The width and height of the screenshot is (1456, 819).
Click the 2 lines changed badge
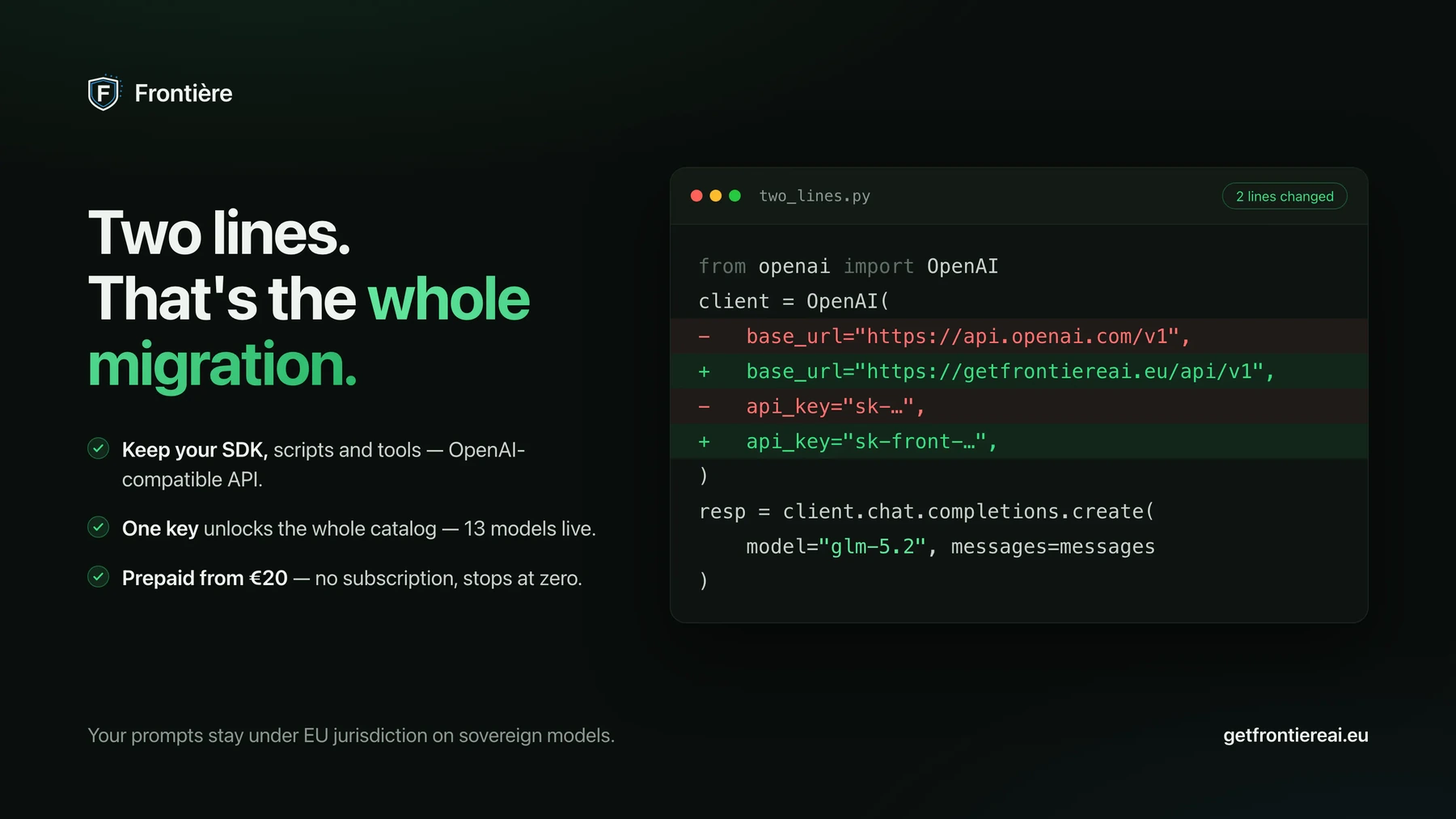click(1285, 196)
